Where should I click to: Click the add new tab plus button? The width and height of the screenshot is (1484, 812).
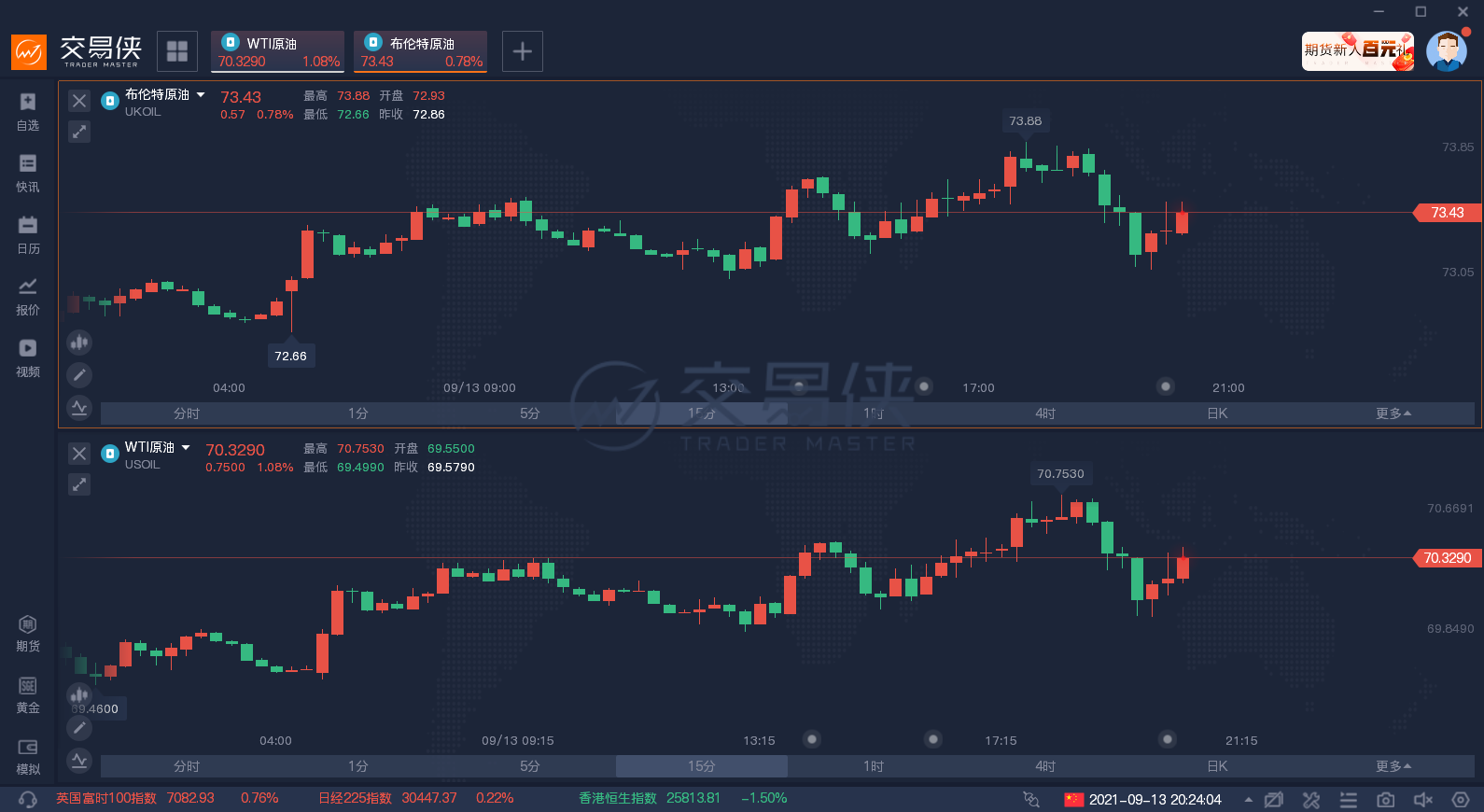(523, 51)
